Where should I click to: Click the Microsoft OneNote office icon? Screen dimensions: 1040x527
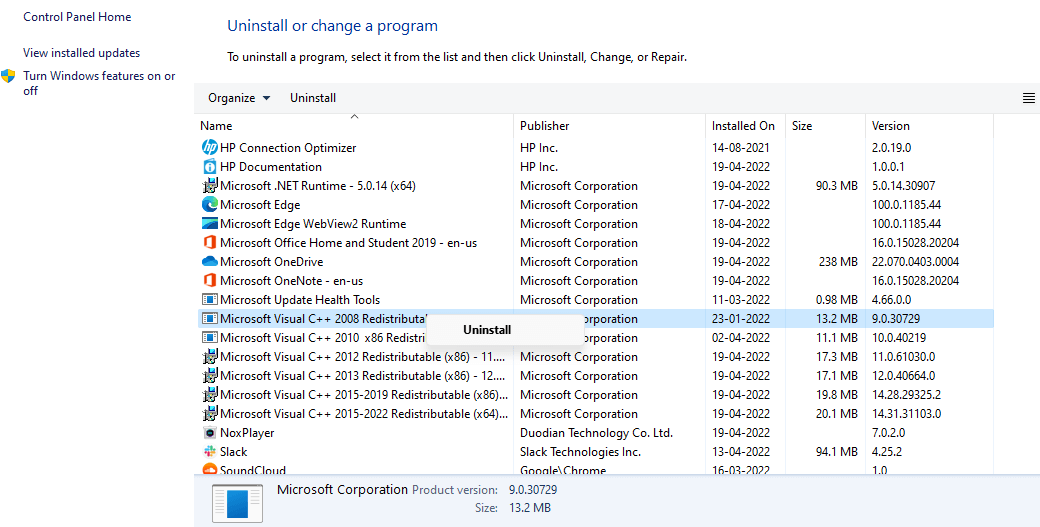210,281
